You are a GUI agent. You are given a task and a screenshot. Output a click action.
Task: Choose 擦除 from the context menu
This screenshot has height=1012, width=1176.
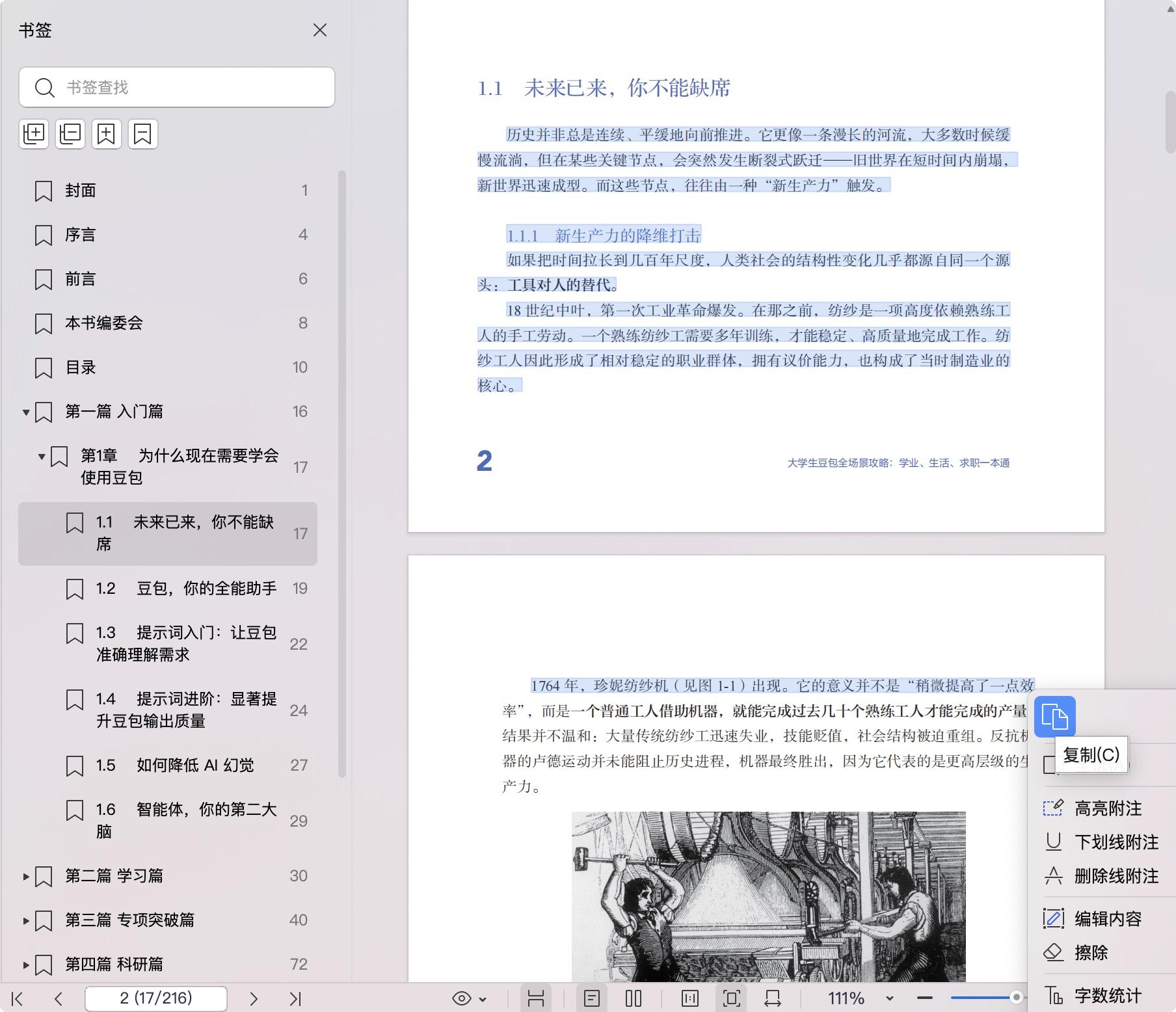tap(1102, 953)
